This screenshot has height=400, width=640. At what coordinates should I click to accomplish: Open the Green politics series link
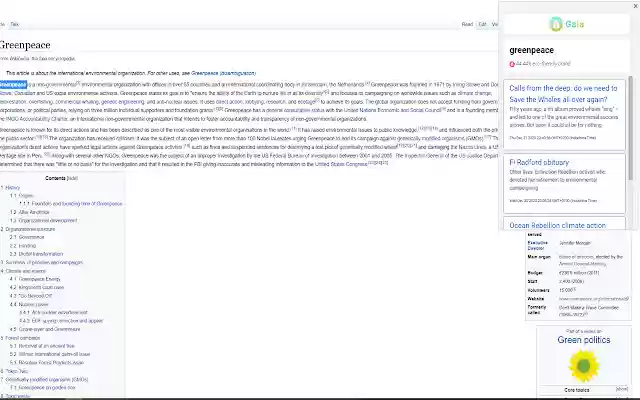(x=584, y=340)
